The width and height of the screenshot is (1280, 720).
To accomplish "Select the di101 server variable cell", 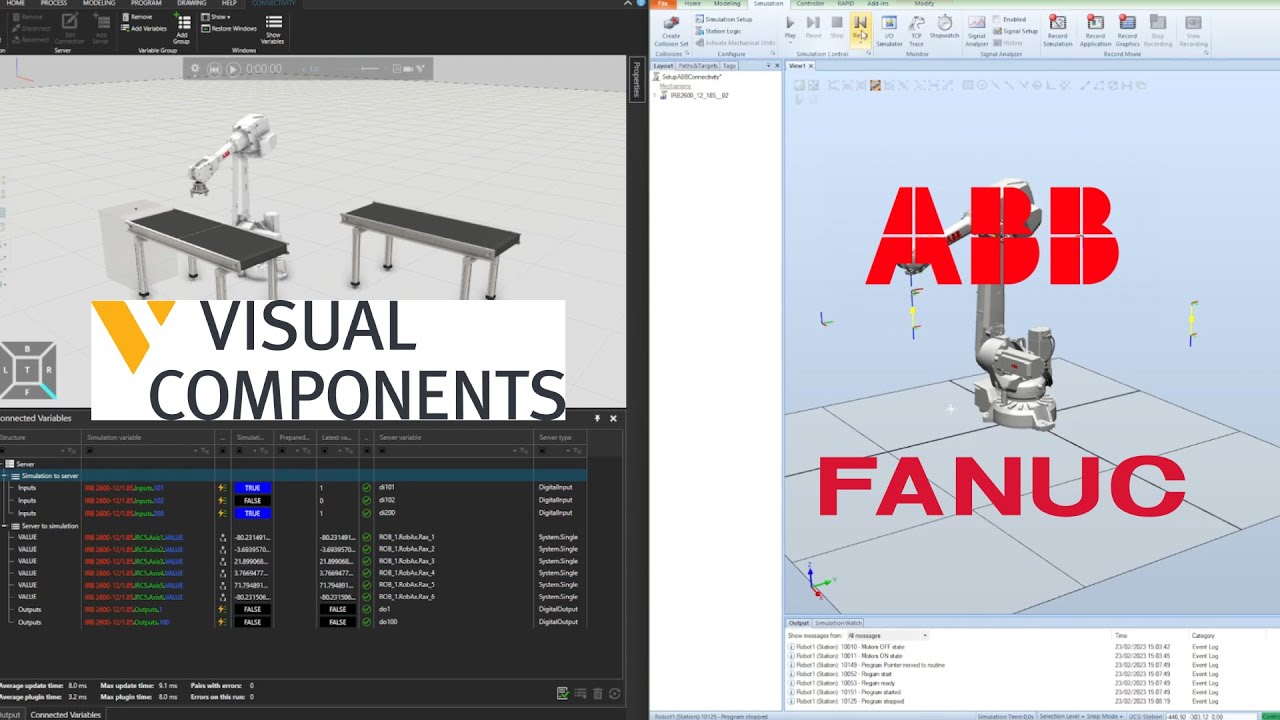I will click(455, 488).
